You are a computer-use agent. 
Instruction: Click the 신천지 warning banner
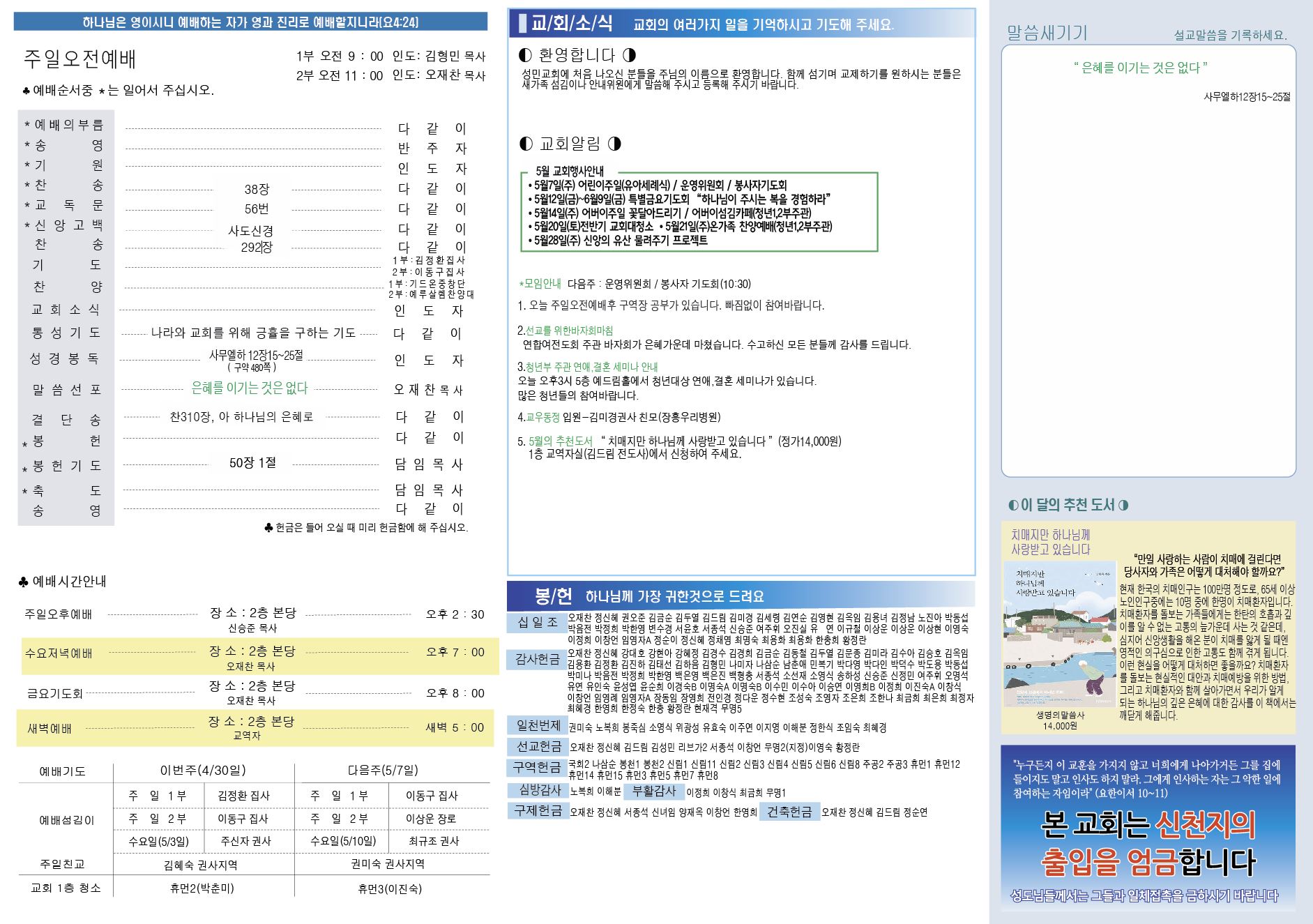[x=1148, y=827]
